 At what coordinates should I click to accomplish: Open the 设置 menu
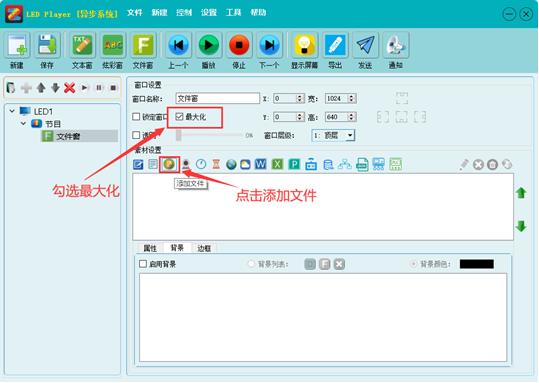[x=209, y=13]
